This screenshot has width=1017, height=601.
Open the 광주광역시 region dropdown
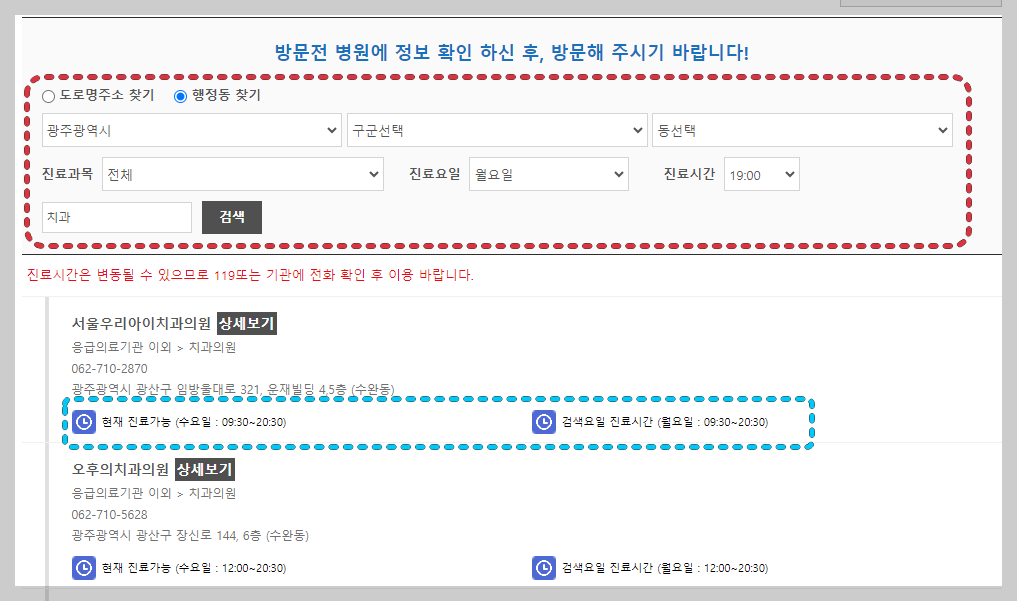(191, 129)
